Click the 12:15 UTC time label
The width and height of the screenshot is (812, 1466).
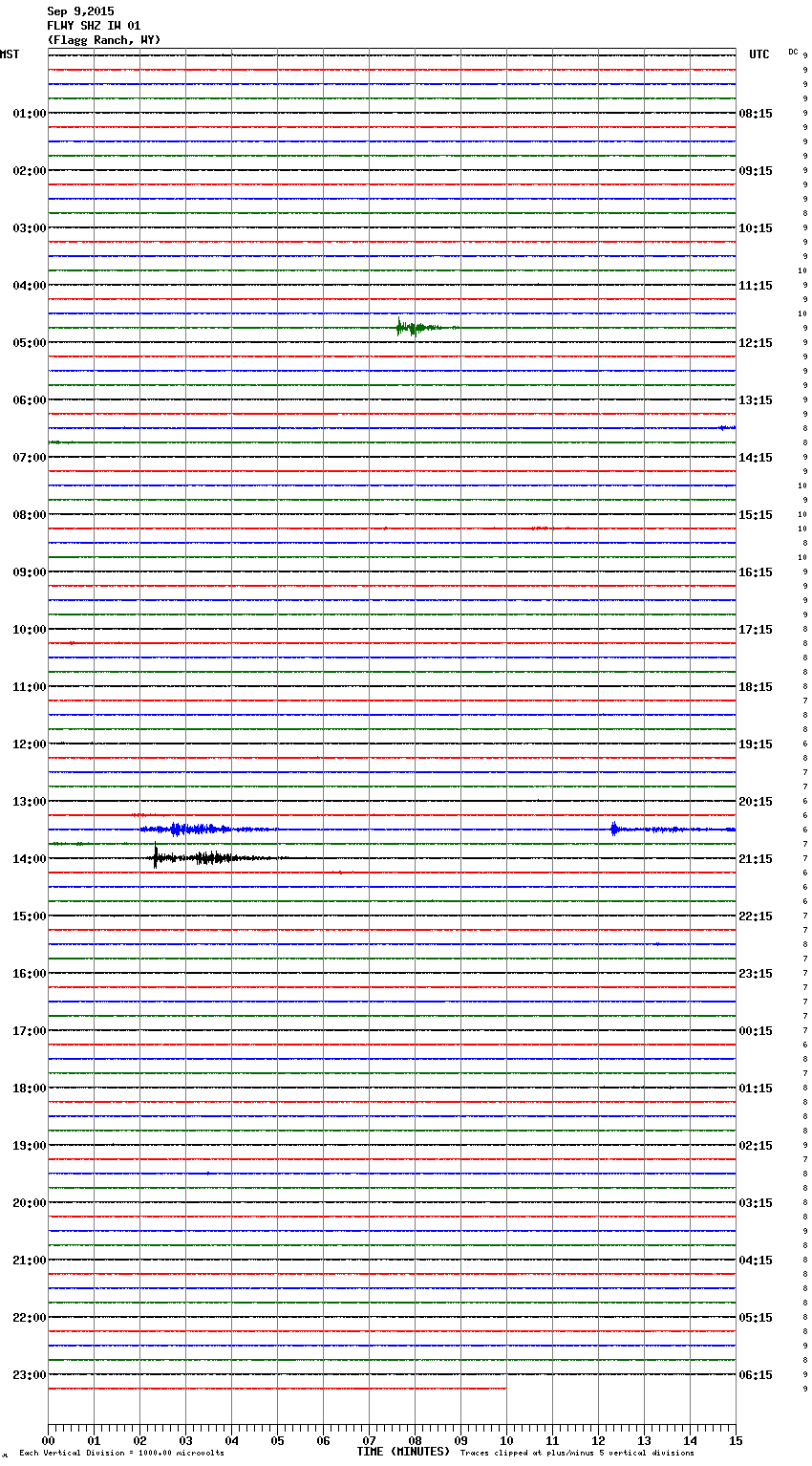coord(756,343)
